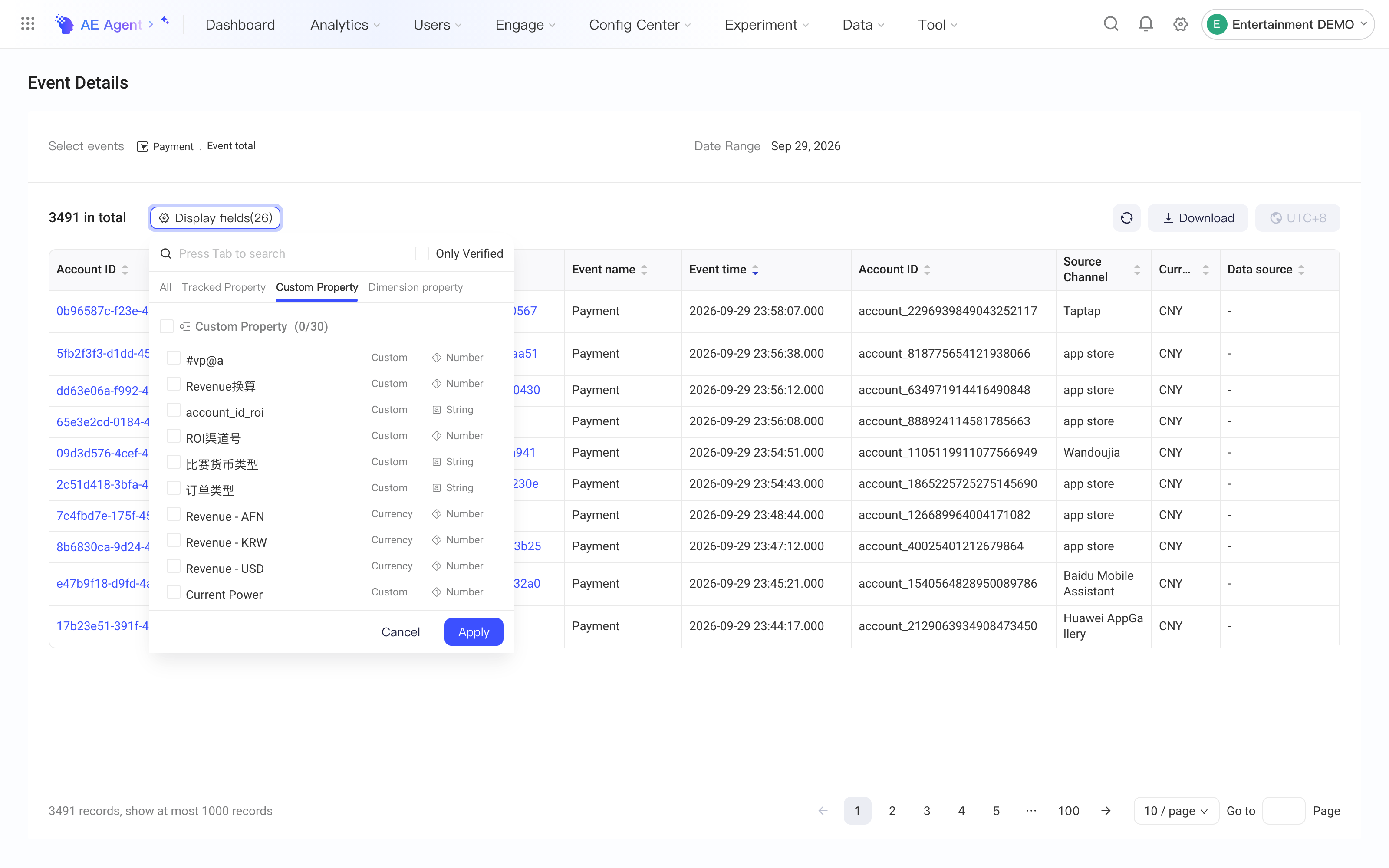The width and height of the screenshot is (1389, 868).
Task: Expand the Analytics menu
Action: click(x=345, y=25)
